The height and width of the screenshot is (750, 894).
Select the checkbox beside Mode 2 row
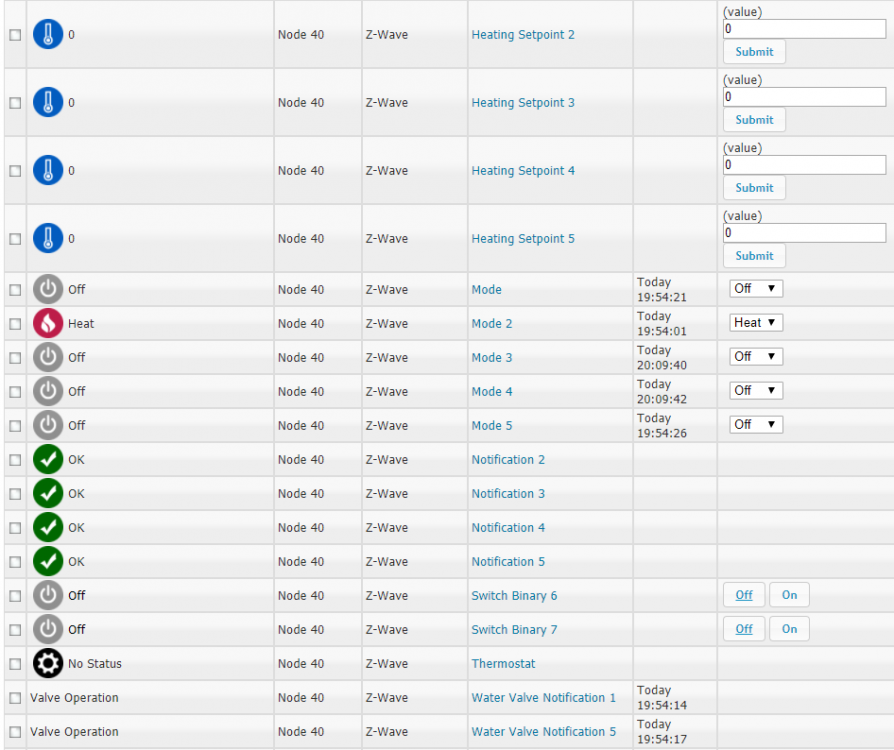click(15, 324)
